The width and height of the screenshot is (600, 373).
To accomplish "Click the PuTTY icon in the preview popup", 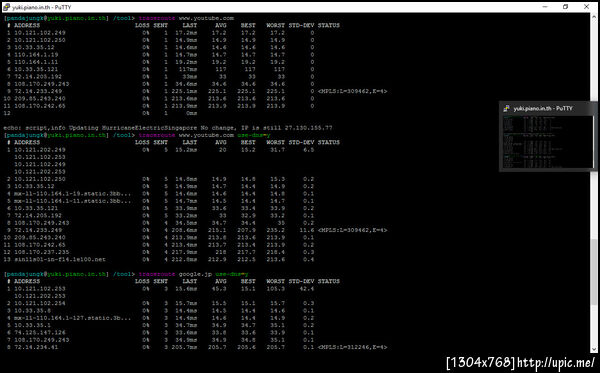I will pyautogui.click(x=506, y=109).
